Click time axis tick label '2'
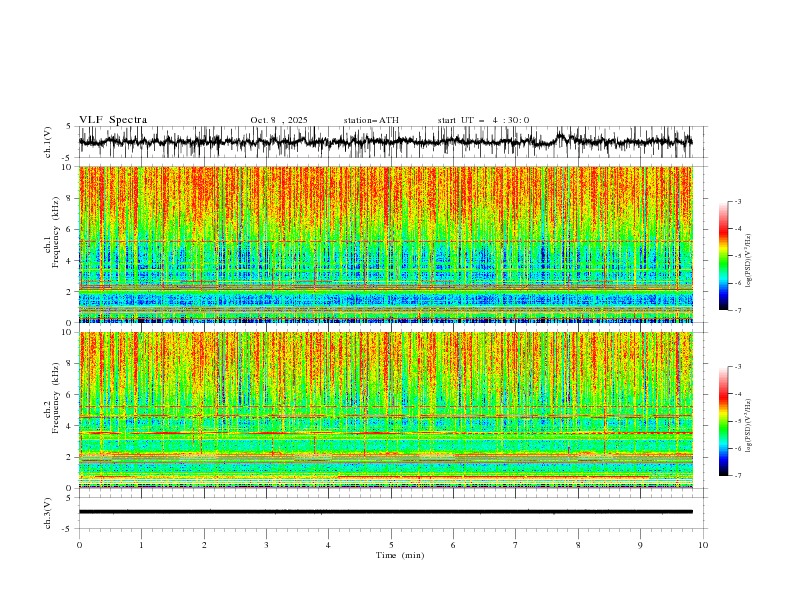 click(204, 545)
